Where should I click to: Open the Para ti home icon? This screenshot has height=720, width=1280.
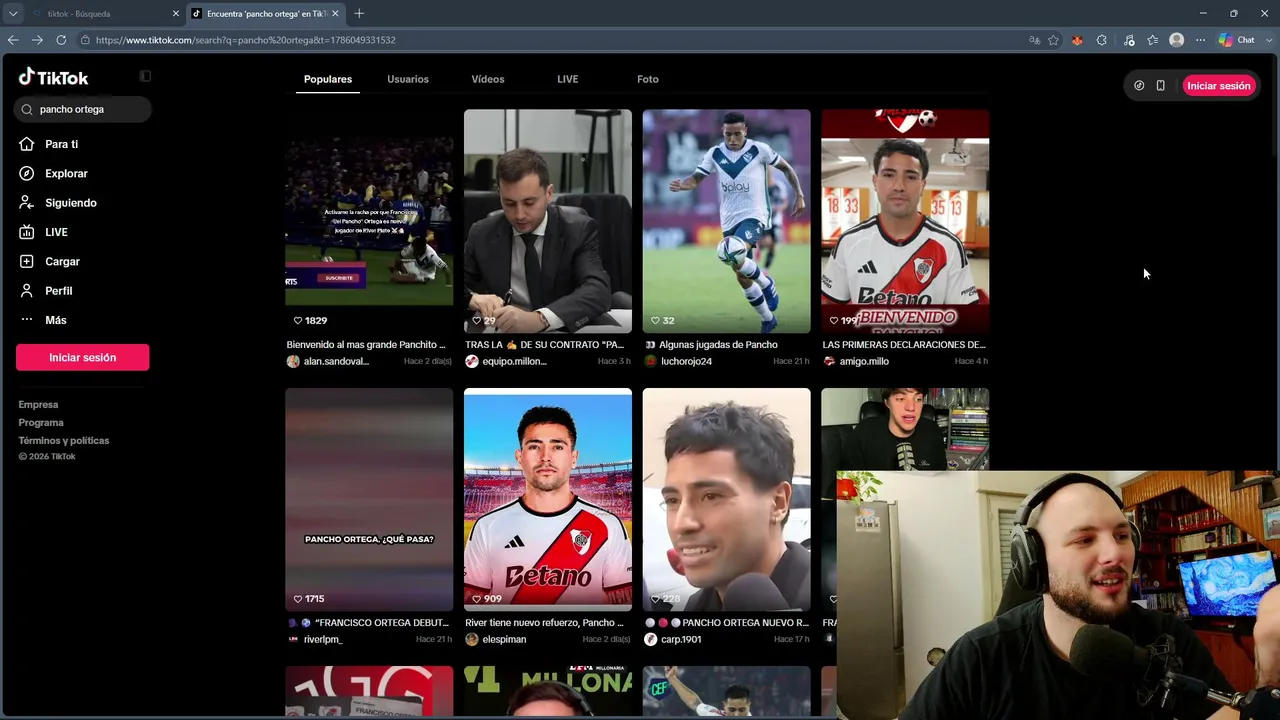coord(27,144)
